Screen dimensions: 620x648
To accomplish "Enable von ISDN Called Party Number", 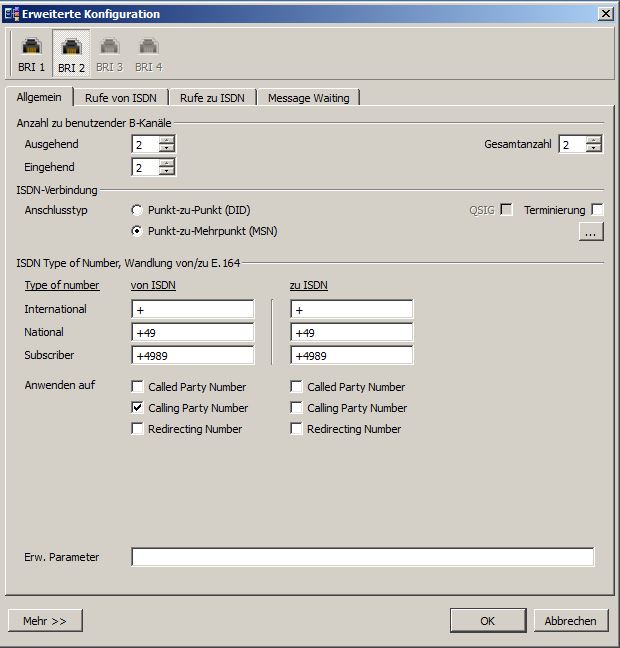I will click(137, 387).
